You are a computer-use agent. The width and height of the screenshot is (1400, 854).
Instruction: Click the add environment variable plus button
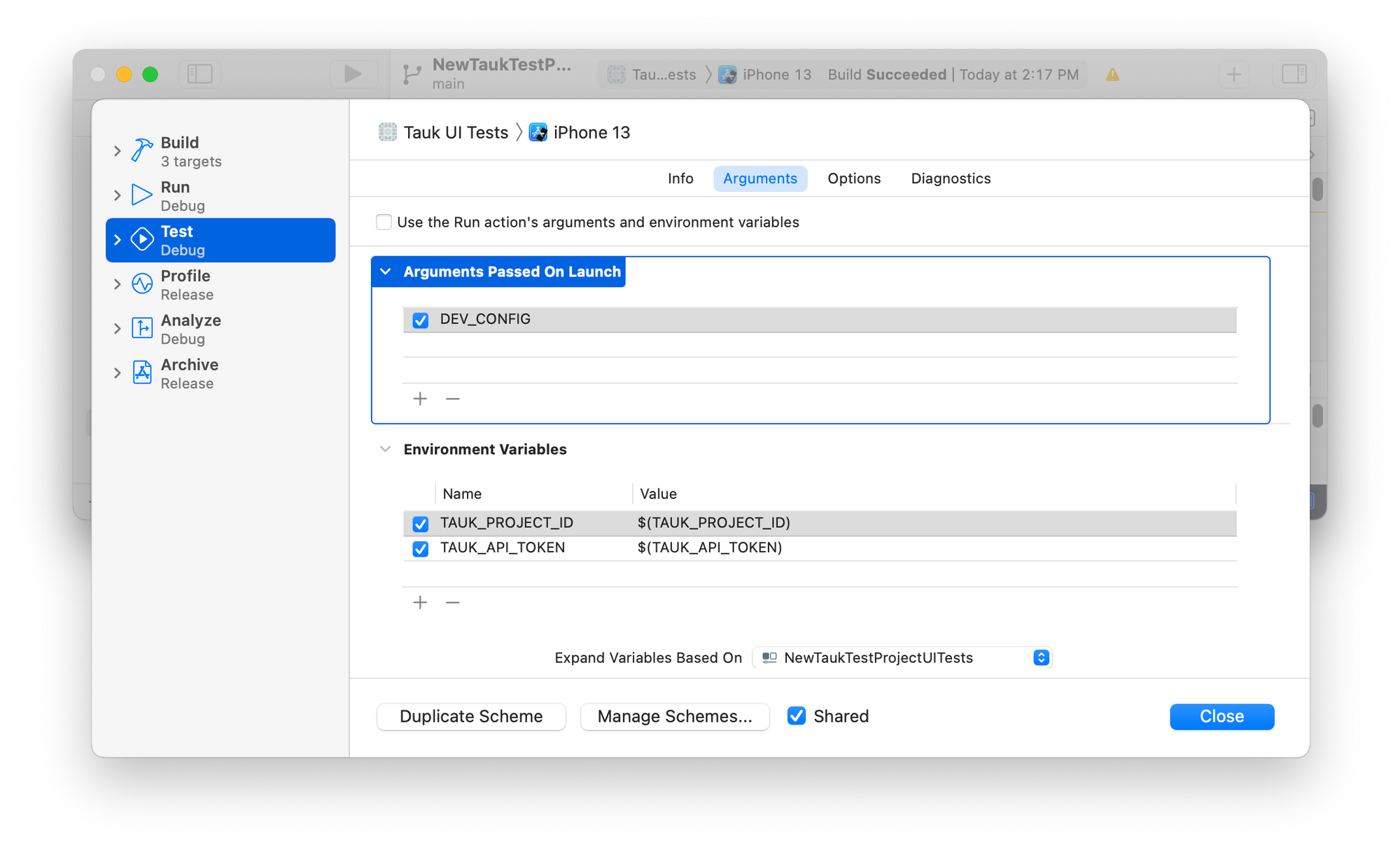click(421, 601)
